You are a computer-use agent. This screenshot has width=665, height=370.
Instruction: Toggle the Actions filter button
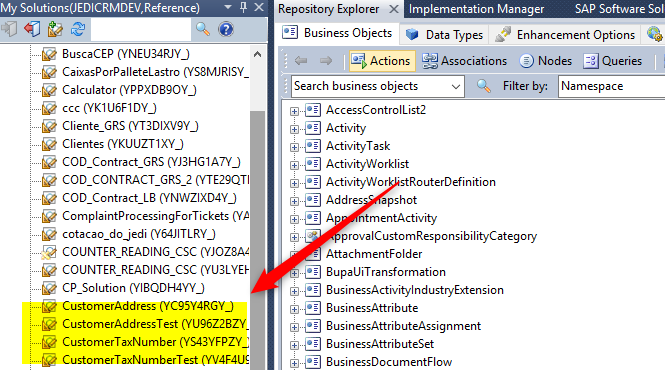pyautogui.click(x=381, y=61)
